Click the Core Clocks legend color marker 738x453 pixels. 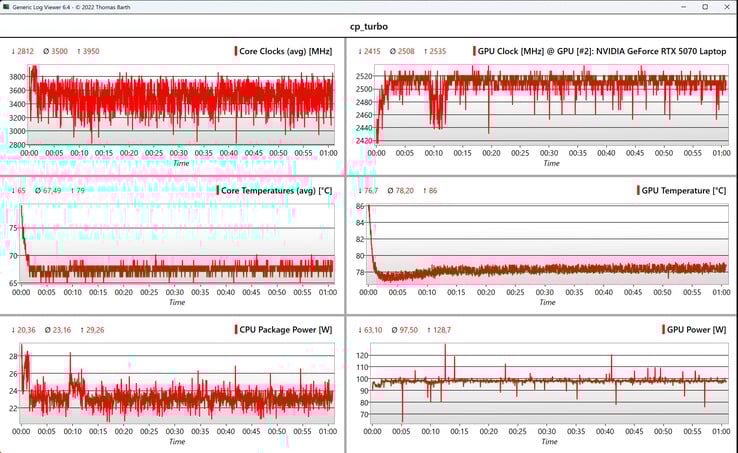click(x=236, y=51)
